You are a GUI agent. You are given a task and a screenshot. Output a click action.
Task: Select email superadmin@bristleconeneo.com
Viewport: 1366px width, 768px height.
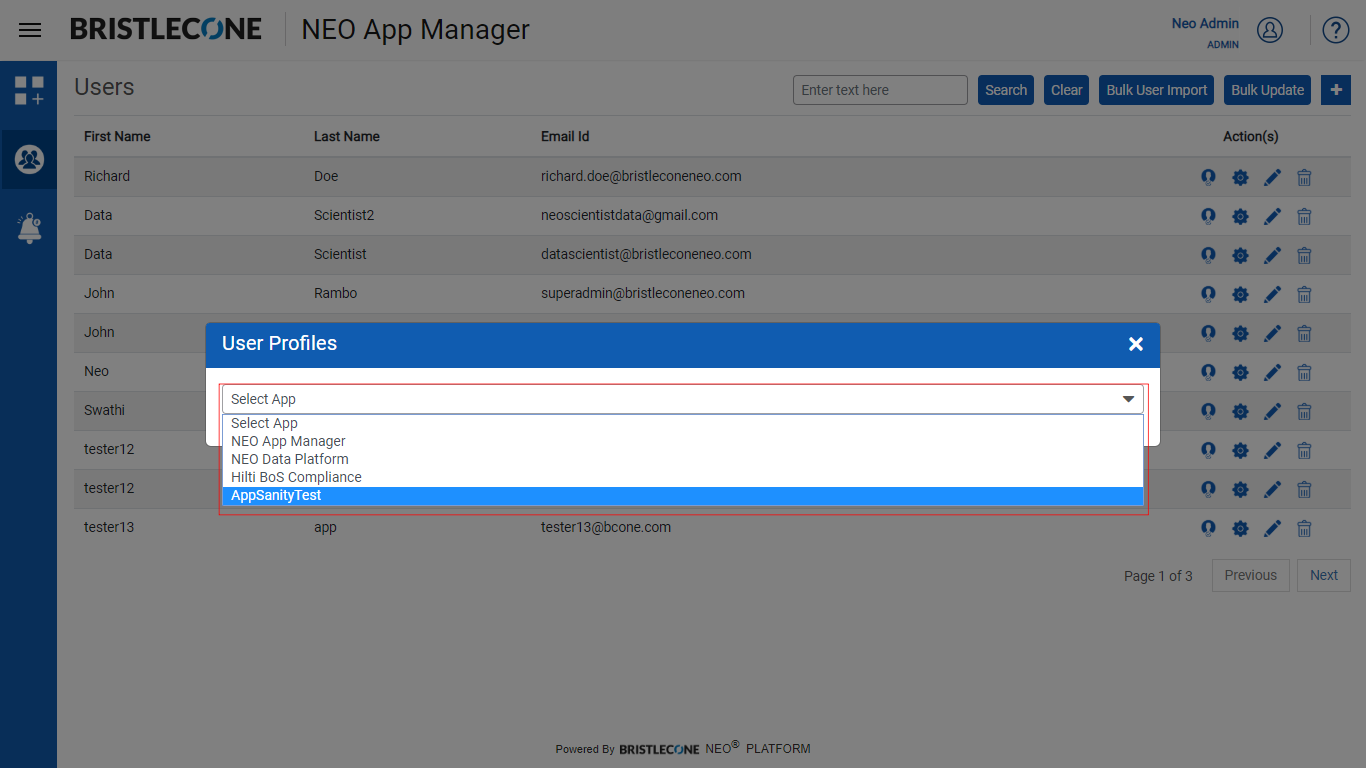click(x=643, y=293)
